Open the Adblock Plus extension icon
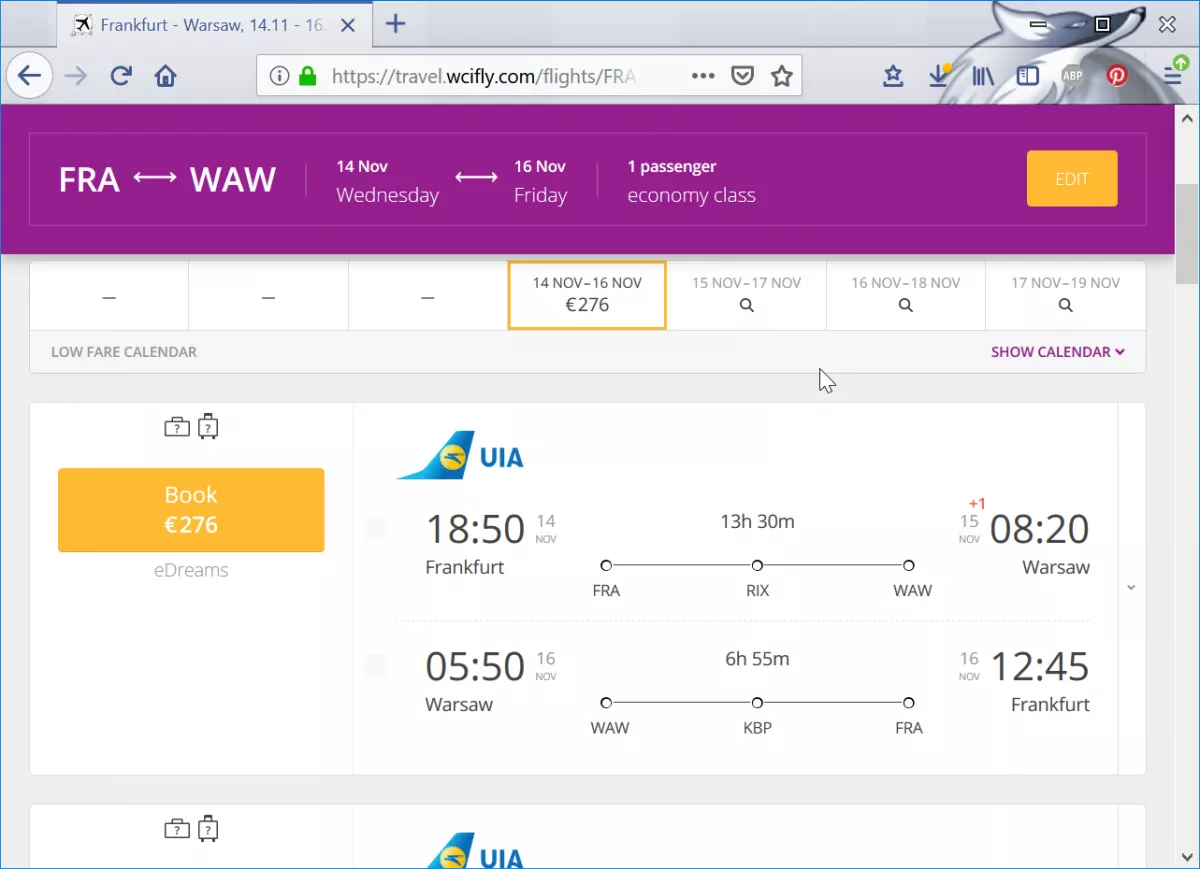Viewport: 1200px width, 869px height. [x=1072, y=76]
